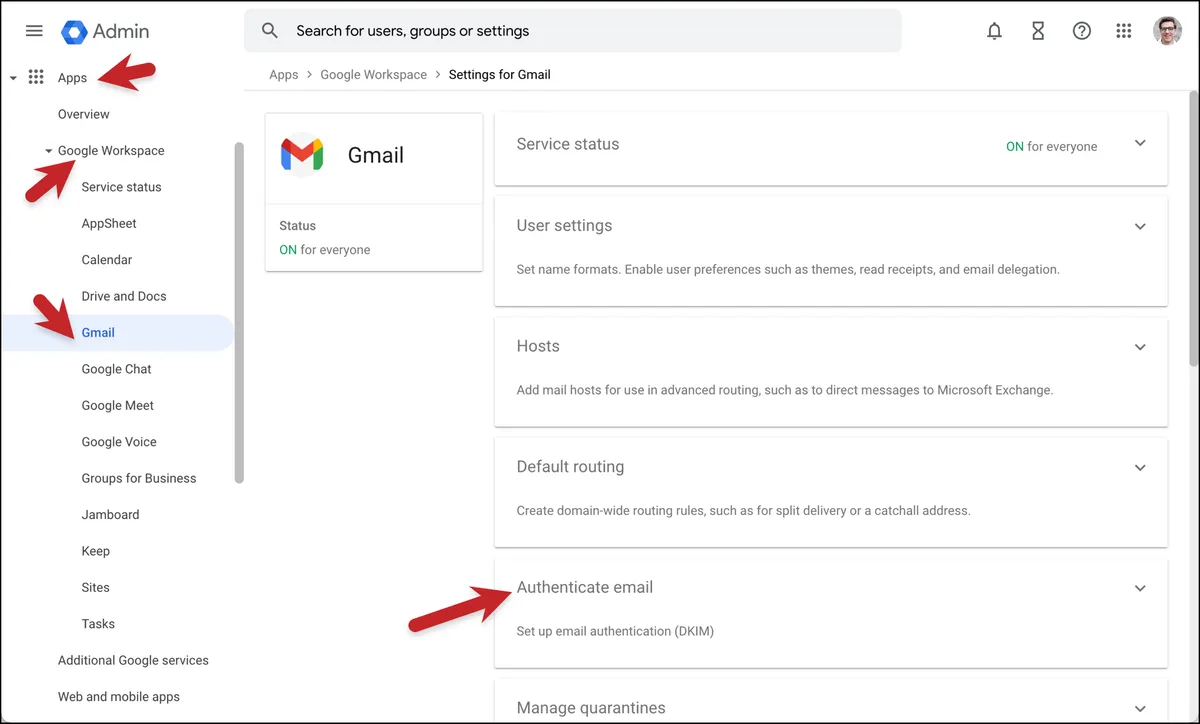
Task: Click the Status label in Gmail card
Action: coord(298,226)
